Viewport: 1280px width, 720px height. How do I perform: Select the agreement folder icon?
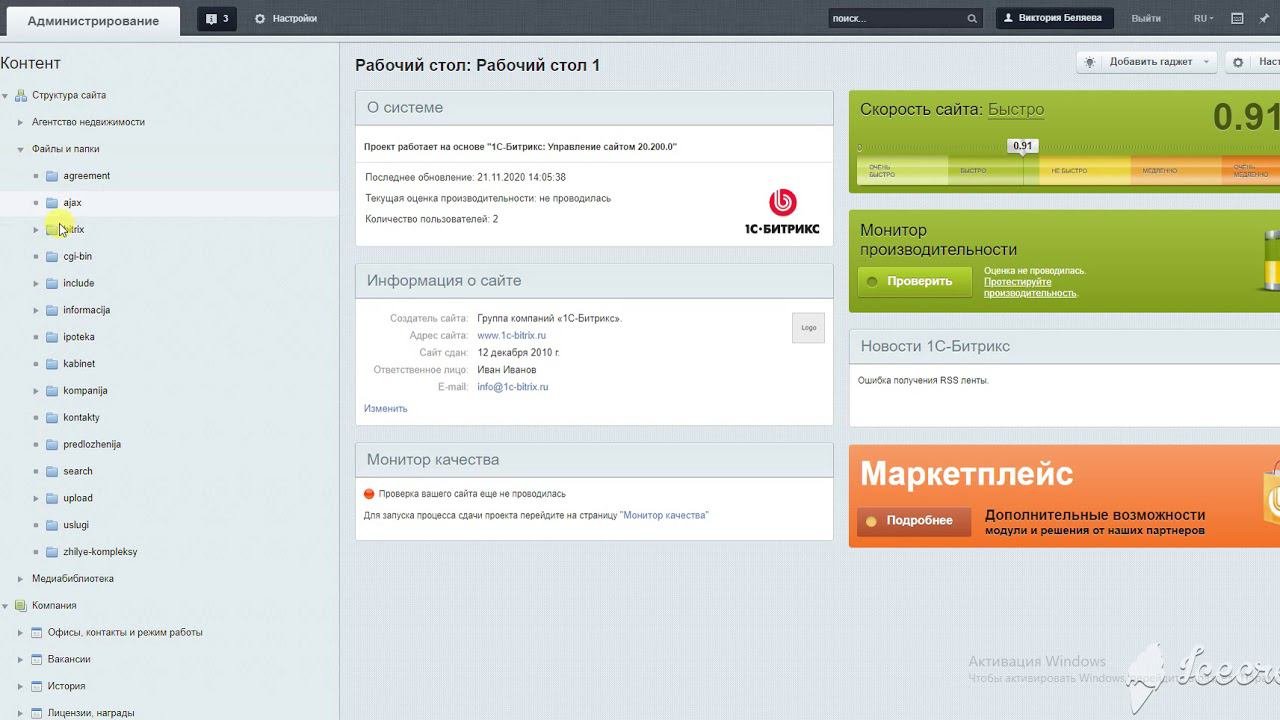click(52, 176)
